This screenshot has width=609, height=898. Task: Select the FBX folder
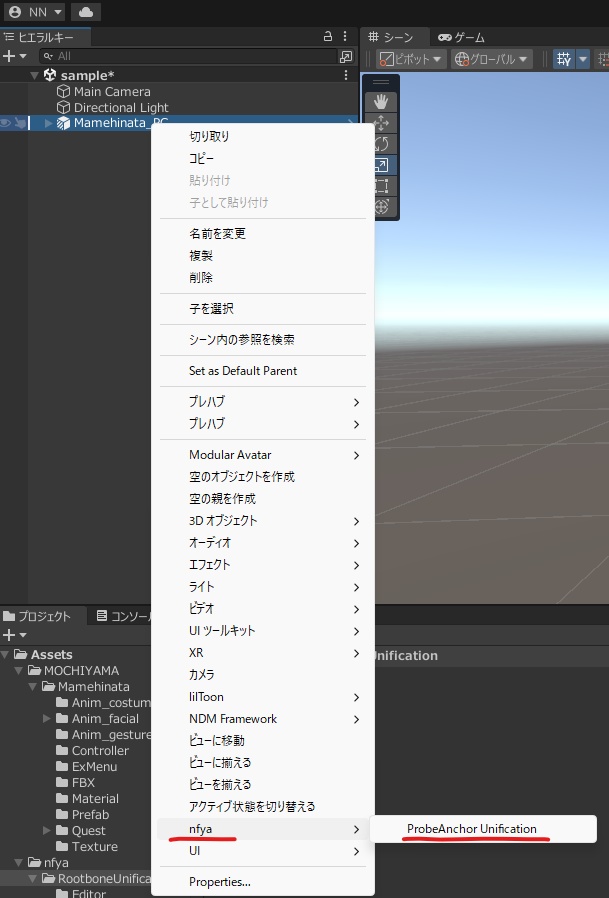click(x=76, y=783)
